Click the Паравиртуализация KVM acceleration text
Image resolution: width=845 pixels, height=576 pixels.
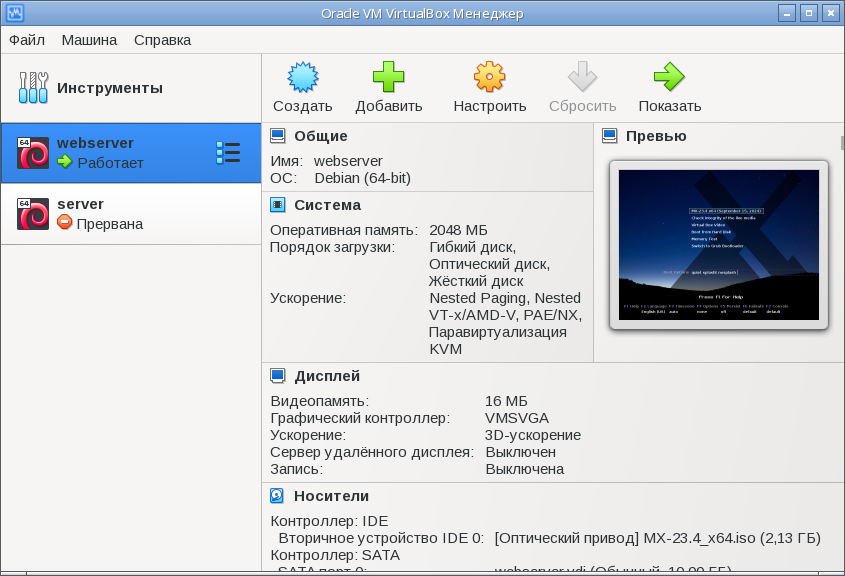pyautogui.click(x=497, y=341)
